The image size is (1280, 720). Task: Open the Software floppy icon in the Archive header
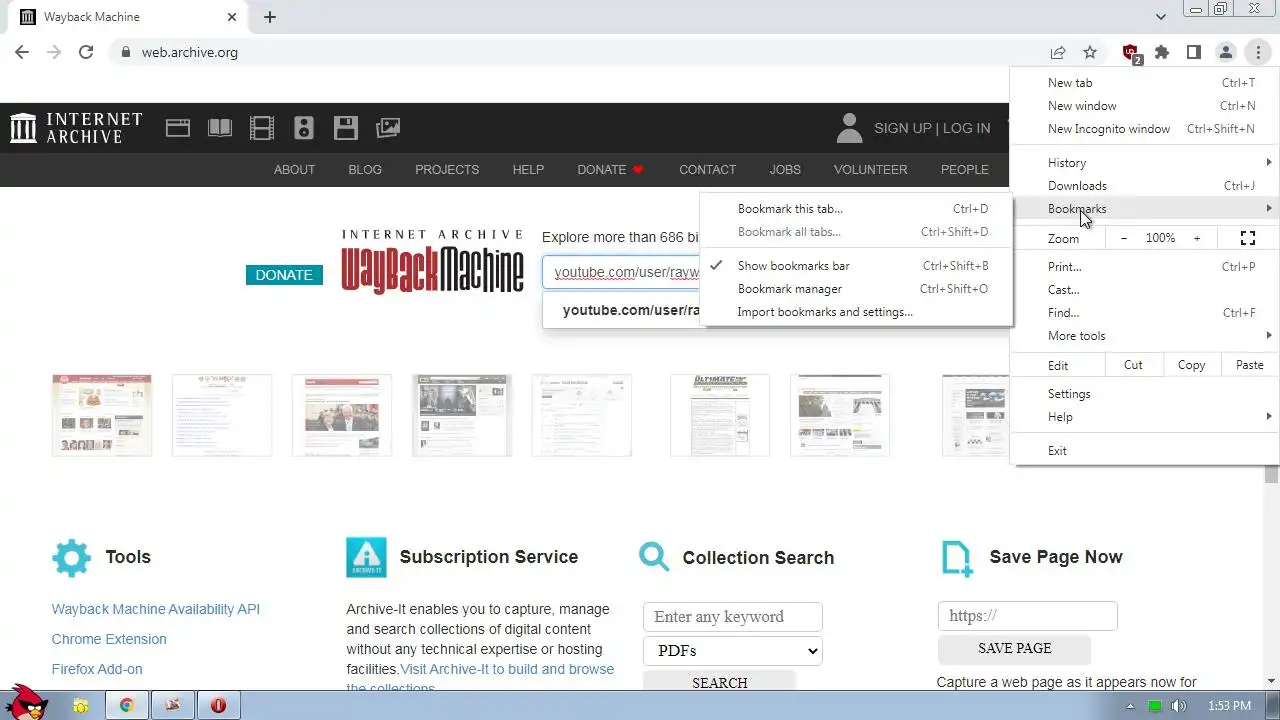pyautogui.click(x=346, y=128)
